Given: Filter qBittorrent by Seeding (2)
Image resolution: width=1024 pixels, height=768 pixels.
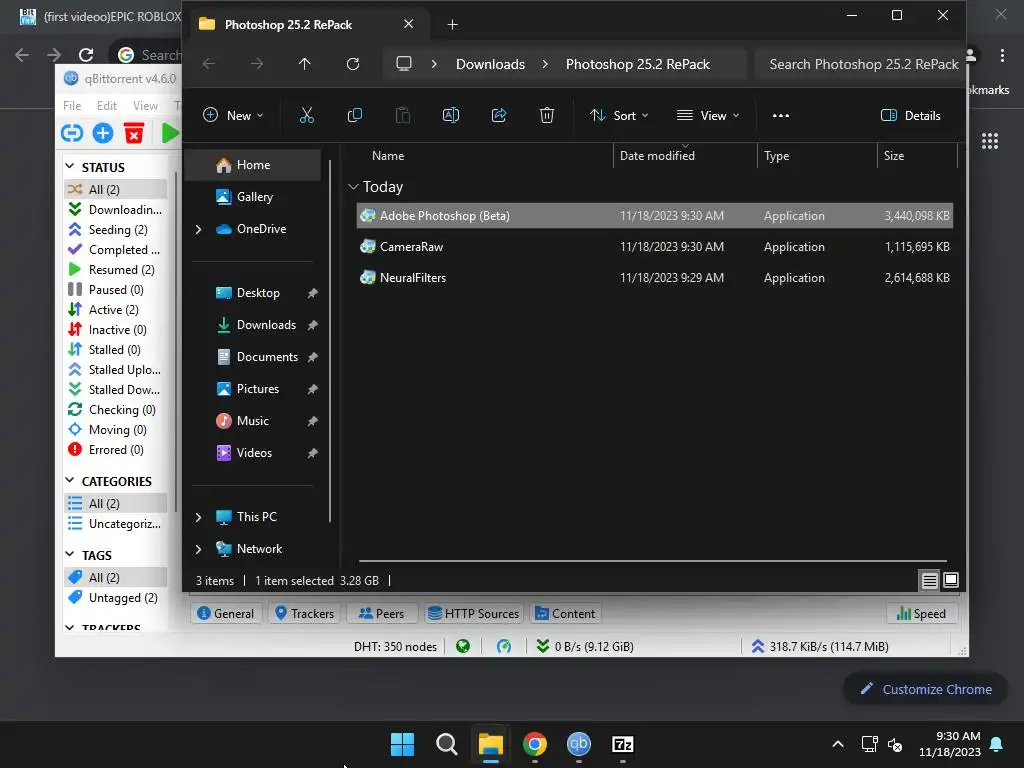Looking at the screenshot, I should 116,229.
